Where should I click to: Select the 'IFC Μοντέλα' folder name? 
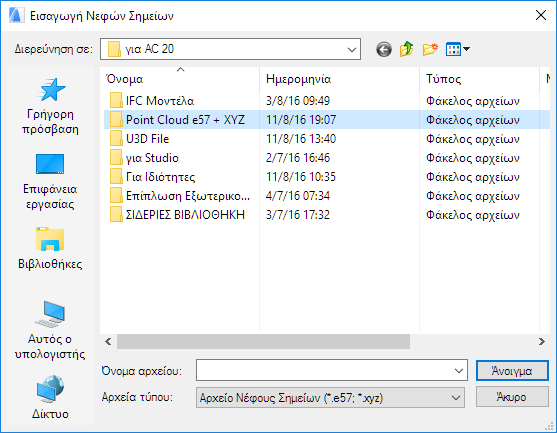tap(160, 101)
